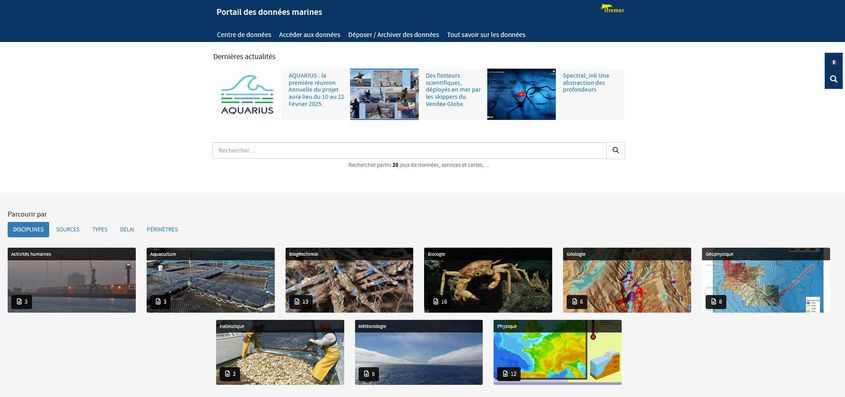This screenshot has height=397, width=845.
Task: Click document count badge on Halieutique card
Action: [230, 374]
